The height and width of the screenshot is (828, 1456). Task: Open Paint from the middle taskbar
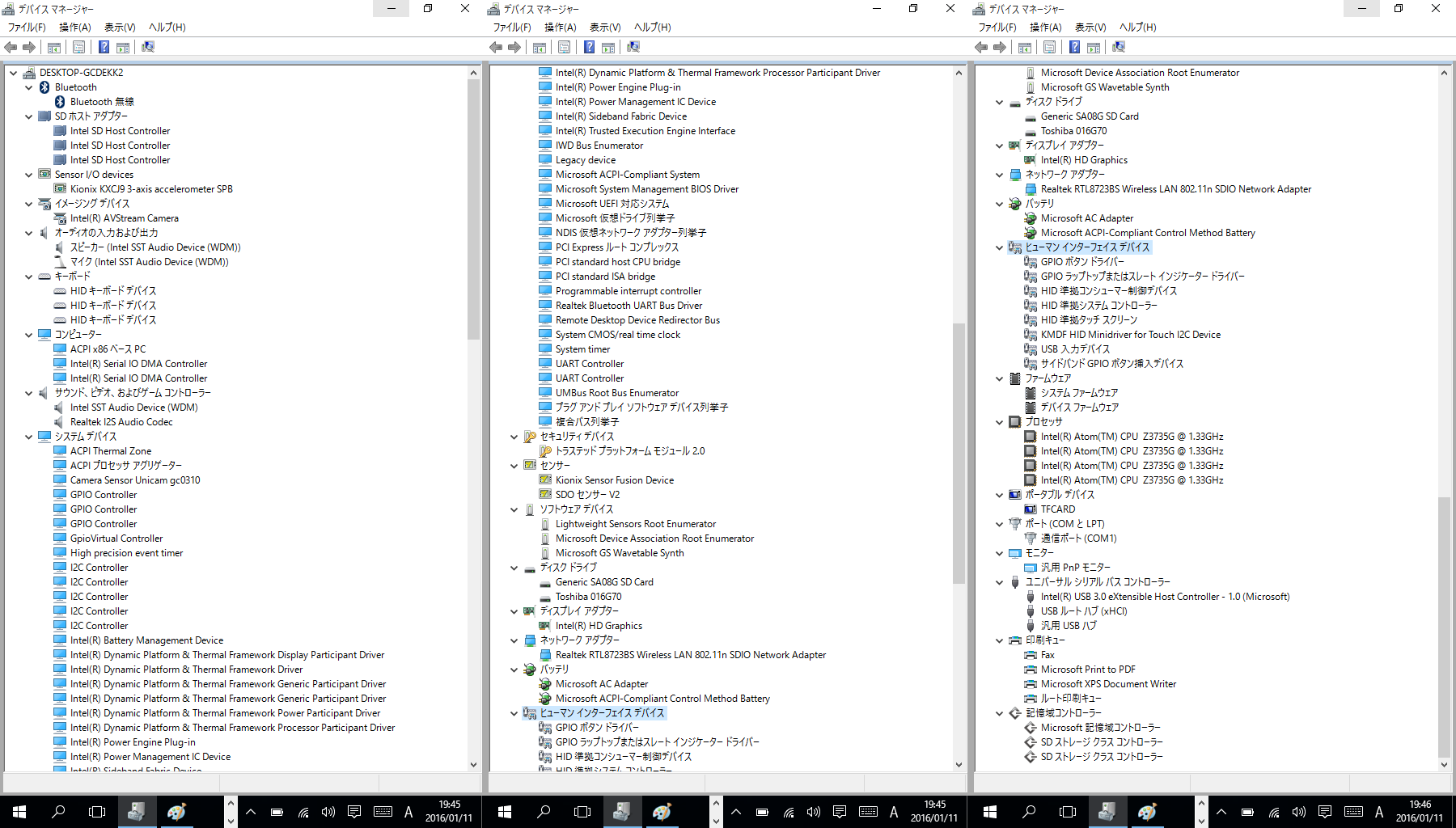point(662,812)
